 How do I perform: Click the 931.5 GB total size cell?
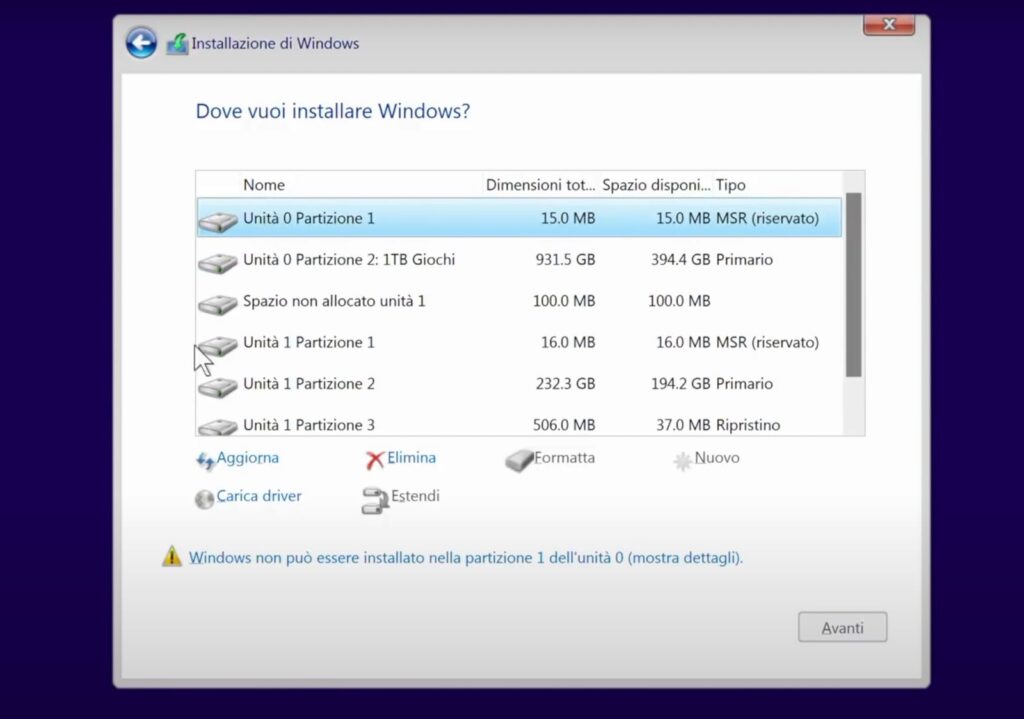565,259
